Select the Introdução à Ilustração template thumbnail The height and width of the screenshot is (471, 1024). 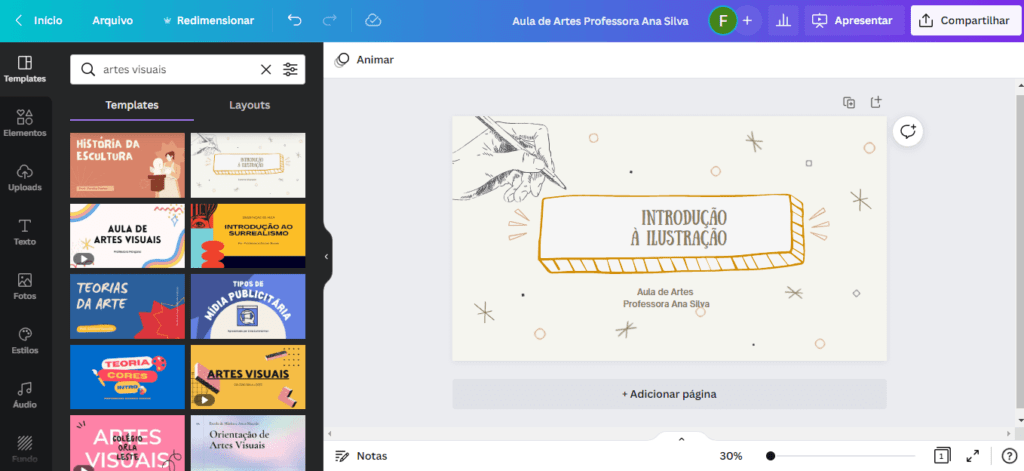coord(248,165)
